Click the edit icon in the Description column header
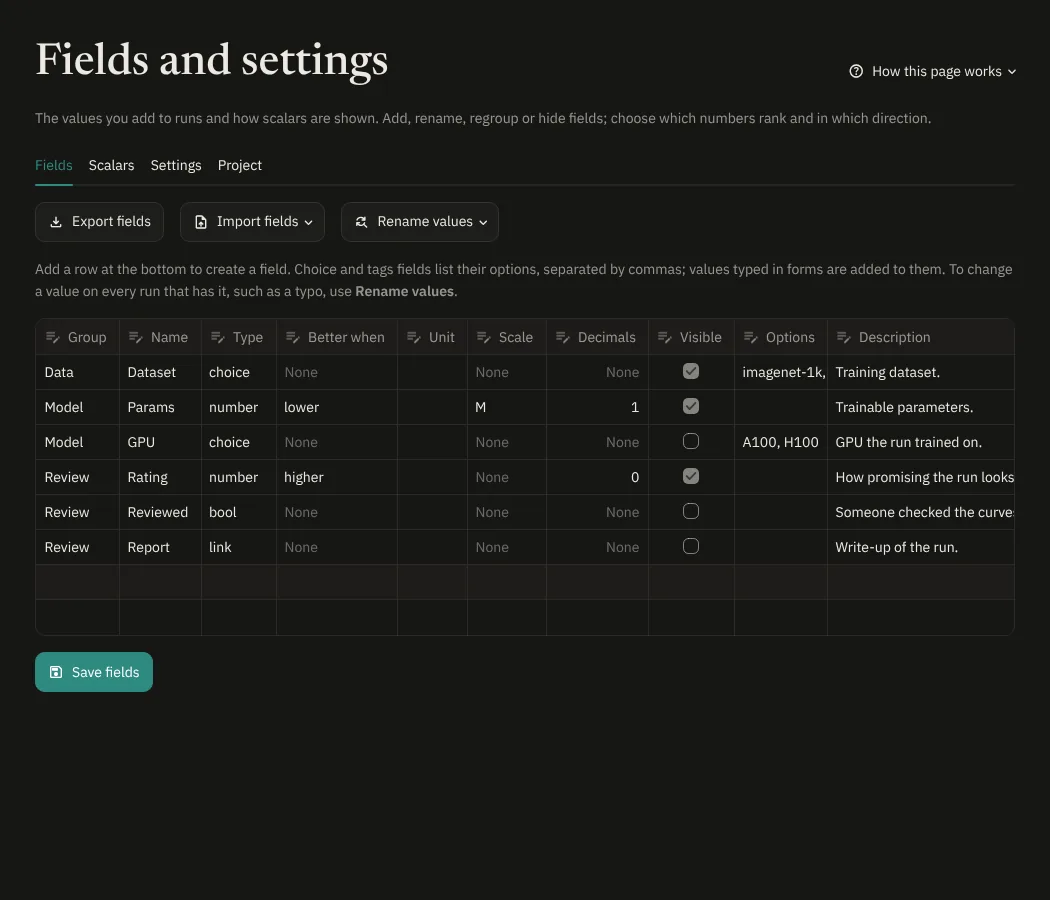This screenshot has height=900, width=1050. coord(844,338)
